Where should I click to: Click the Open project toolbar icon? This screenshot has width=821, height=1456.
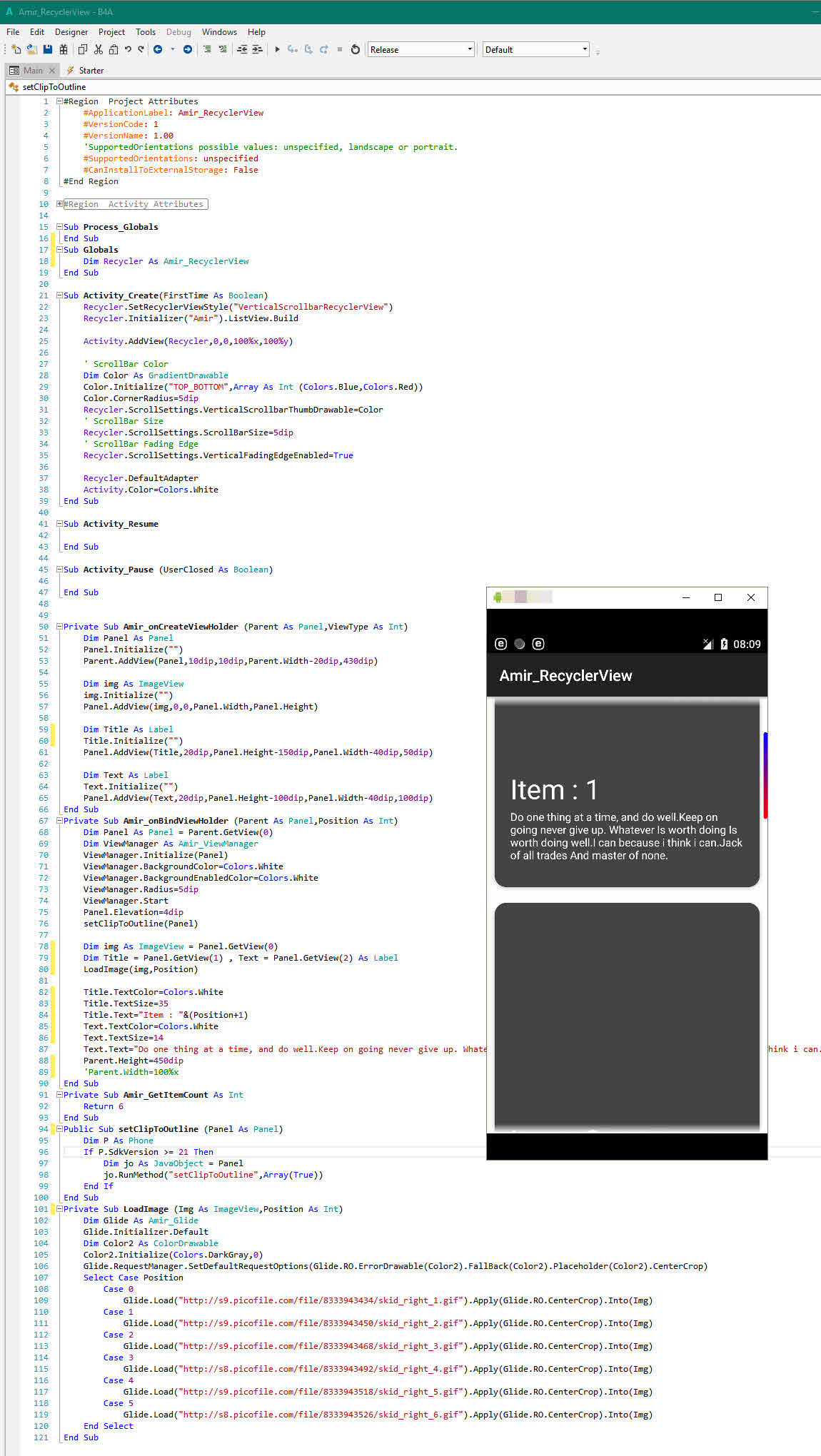31,49
